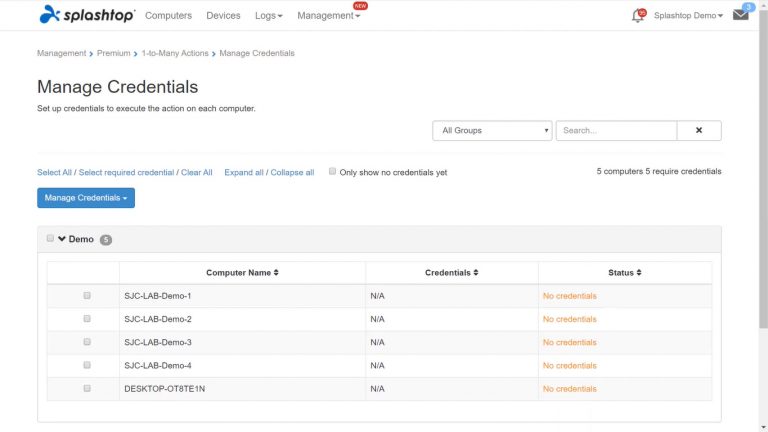Select checkbox for SJC-LAB-Demo-1
The width and height of the screenshot is (768, 432).
click(87, 295)
